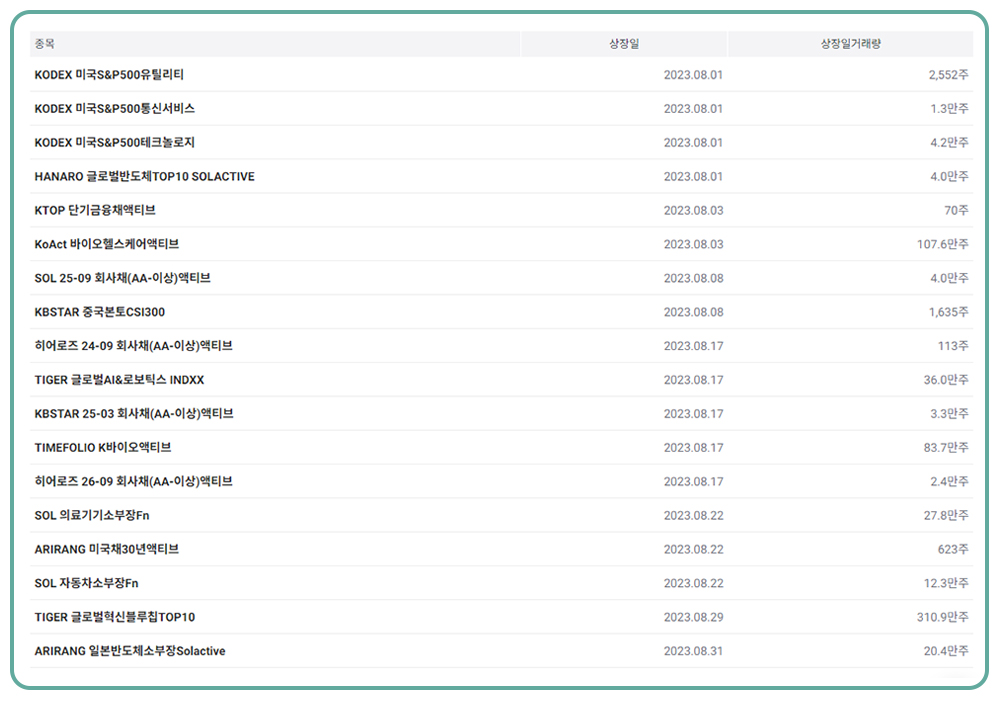Open KTOP 단기금융채액티브 item

click(95, 211)
